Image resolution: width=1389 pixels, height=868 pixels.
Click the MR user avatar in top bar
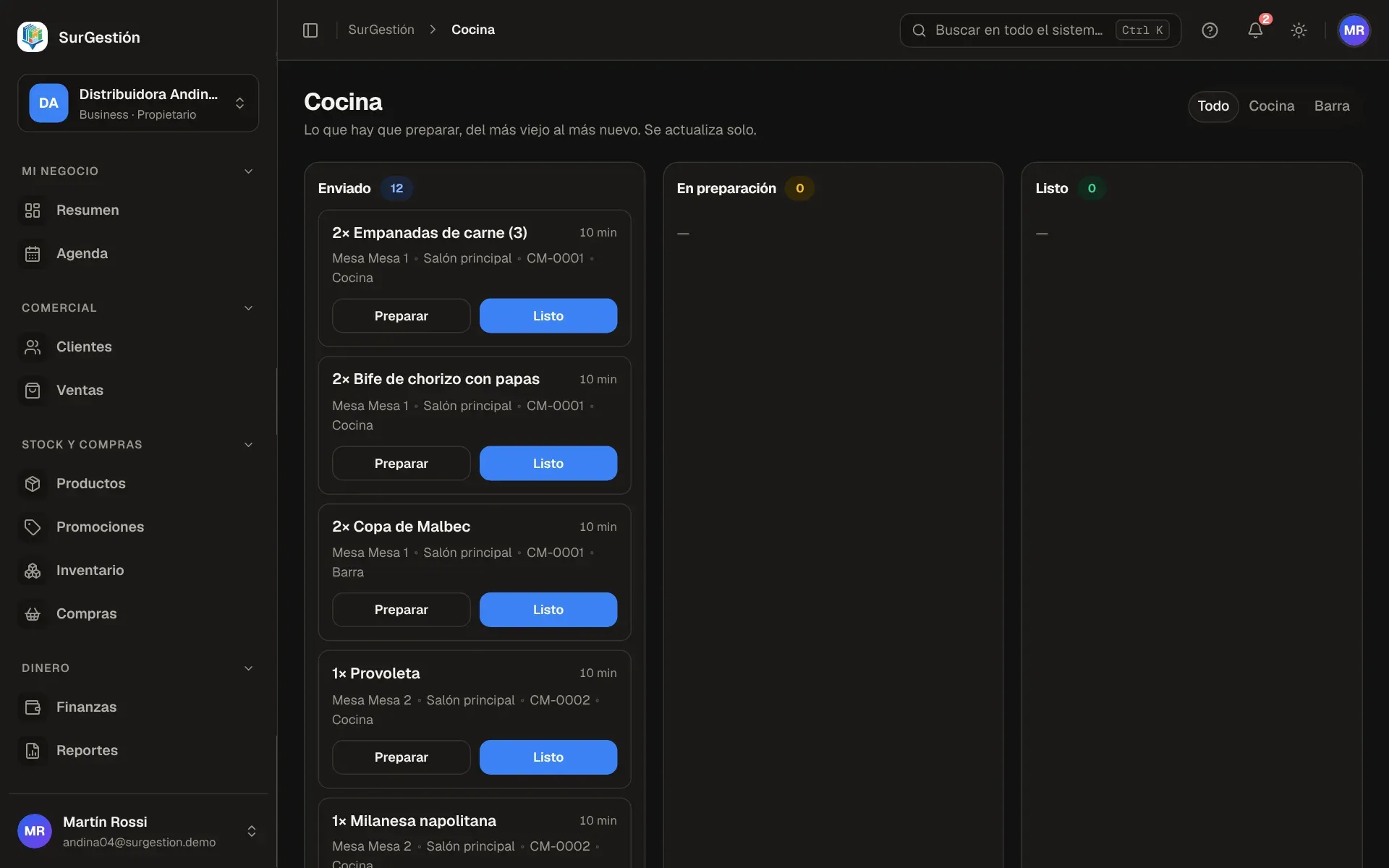point(1354,30)
